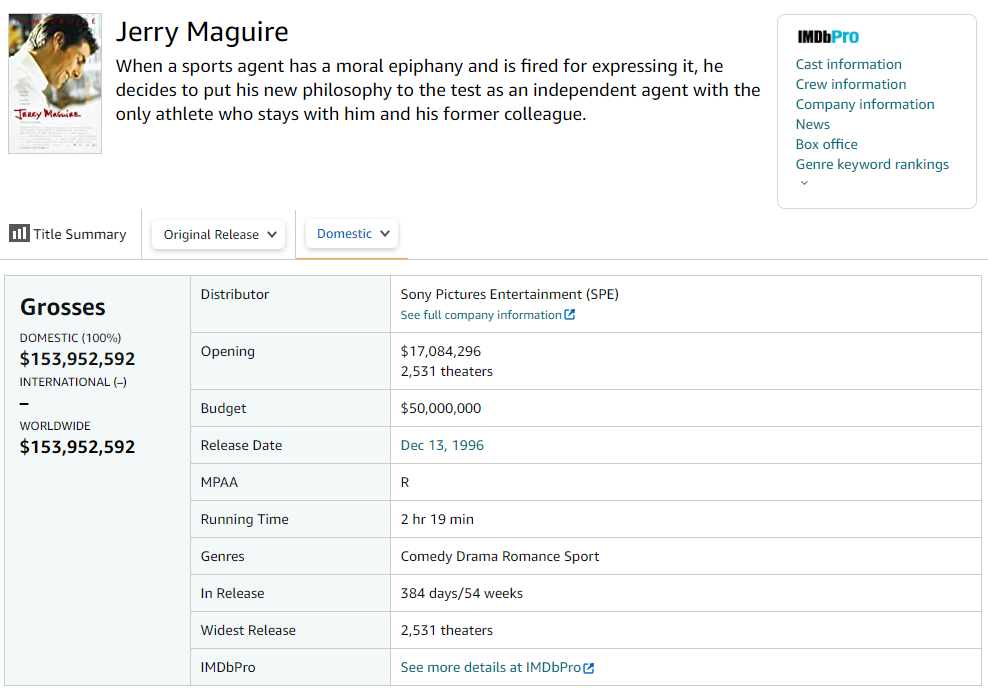Viewport: 988px width, 688px height.
Task: Open the Domestic region dropdown
Action: click(352, 234)
